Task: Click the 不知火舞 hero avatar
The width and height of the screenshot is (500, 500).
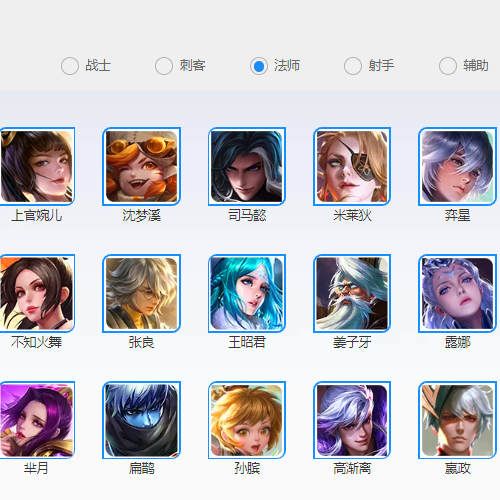Action: tap(37, 293)
